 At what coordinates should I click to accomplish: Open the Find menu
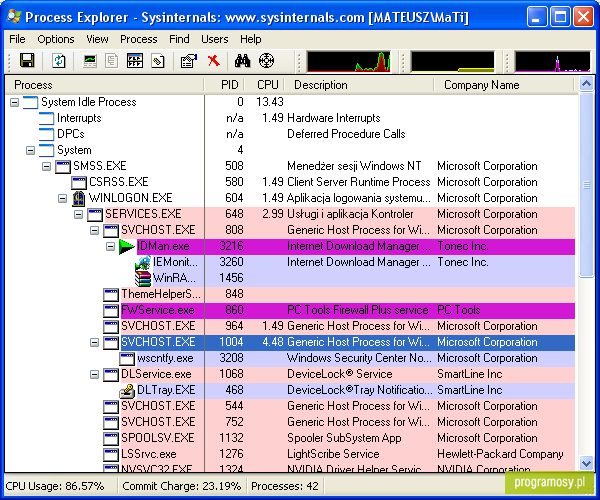(x=179, y=39)
